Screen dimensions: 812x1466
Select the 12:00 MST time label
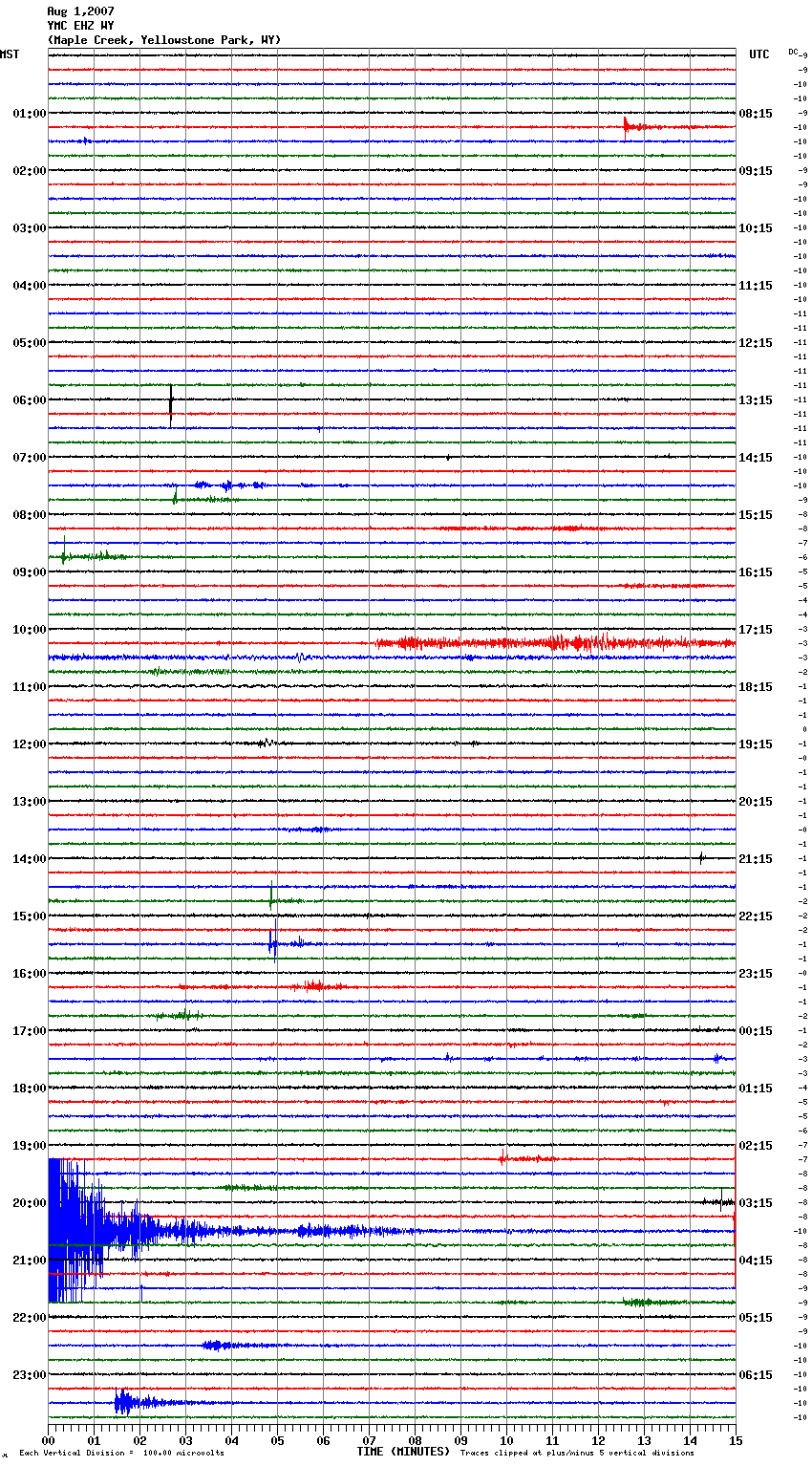tap(30, 744)
